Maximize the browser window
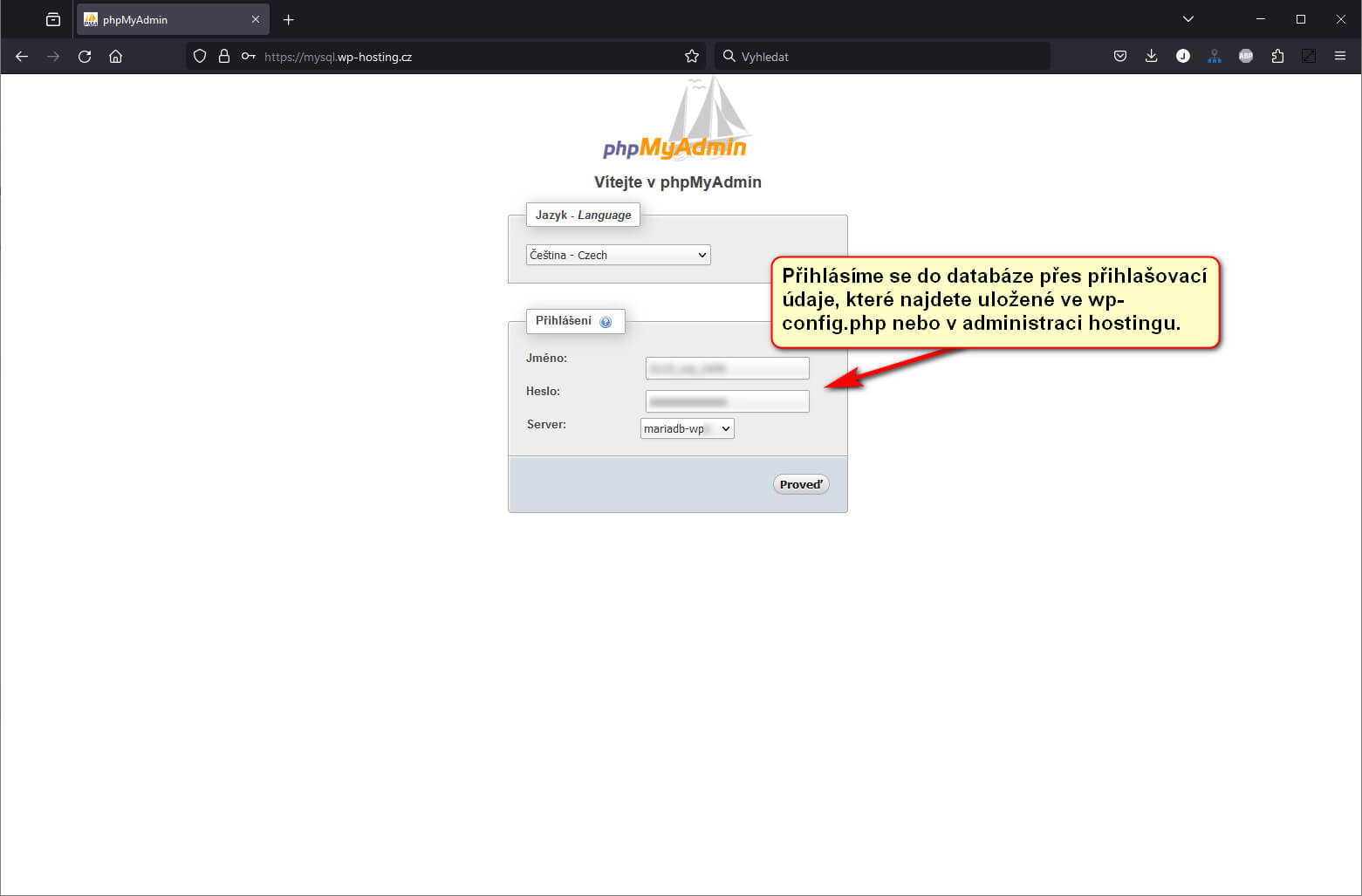Viewport: 1362px width, 896px height. (x=1301, y=19)
